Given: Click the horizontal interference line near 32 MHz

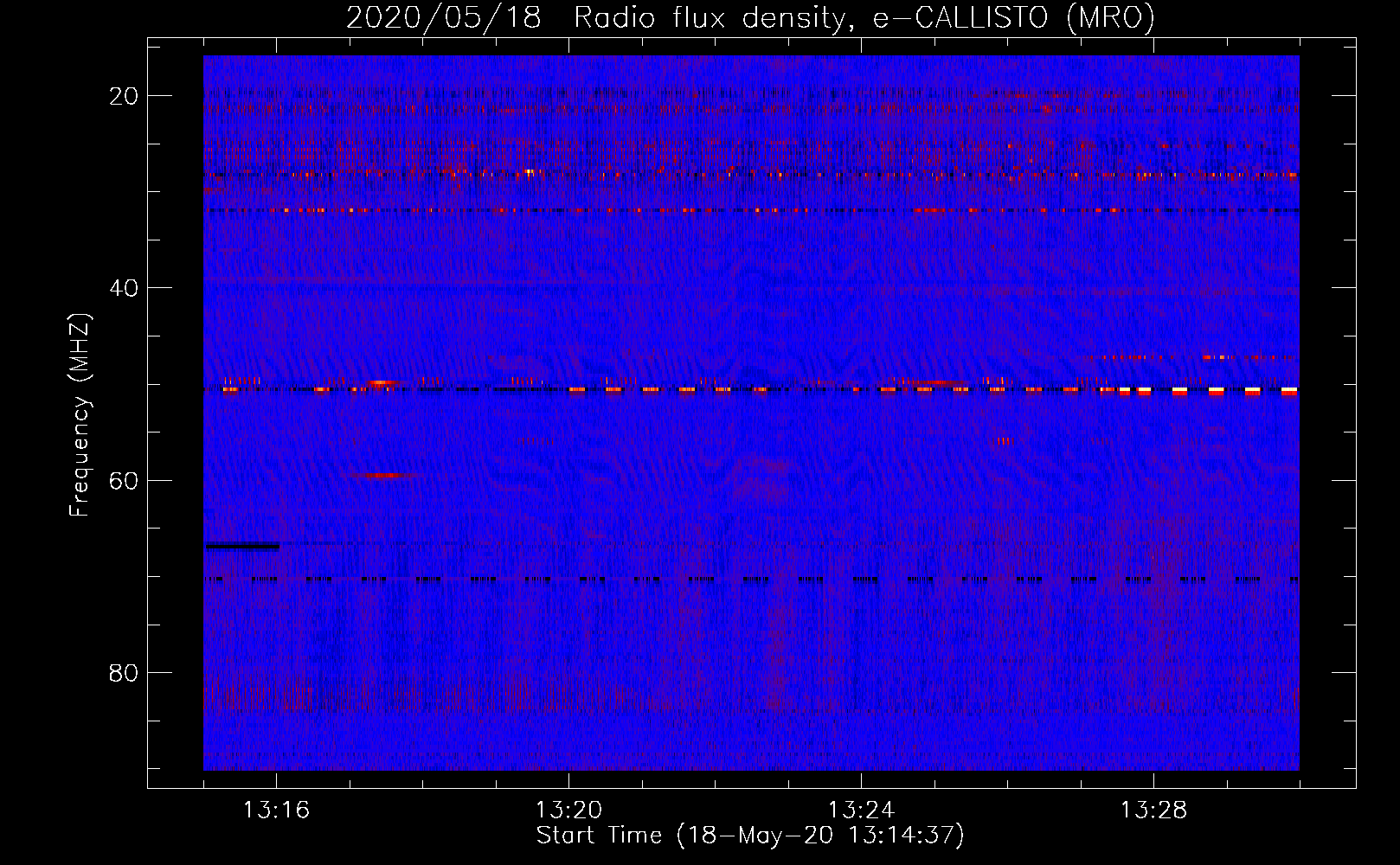Looking at the screenshot, I should [753, 210].
